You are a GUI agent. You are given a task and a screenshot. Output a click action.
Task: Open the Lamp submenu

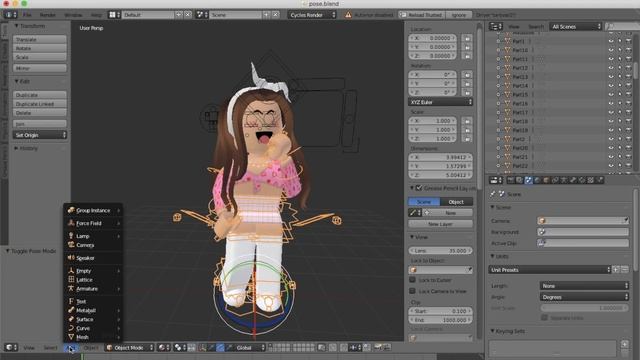(x=93, y=236)
